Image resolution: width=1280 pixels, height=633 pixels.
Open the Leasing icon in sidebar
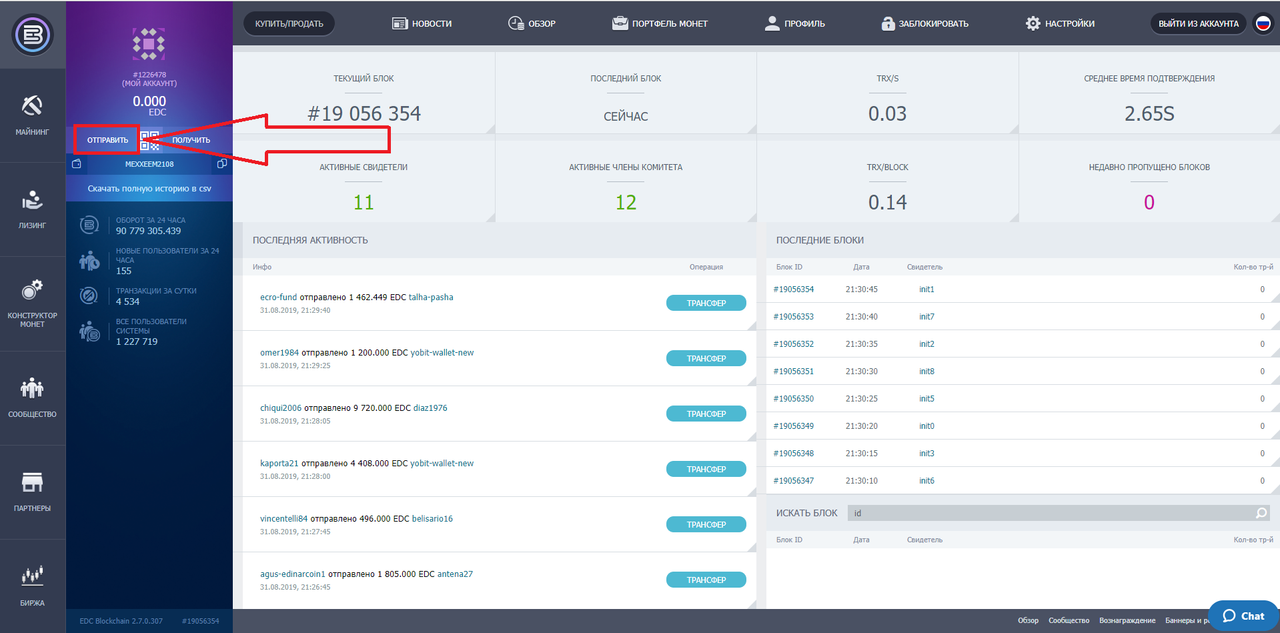(x=32, y=200)
